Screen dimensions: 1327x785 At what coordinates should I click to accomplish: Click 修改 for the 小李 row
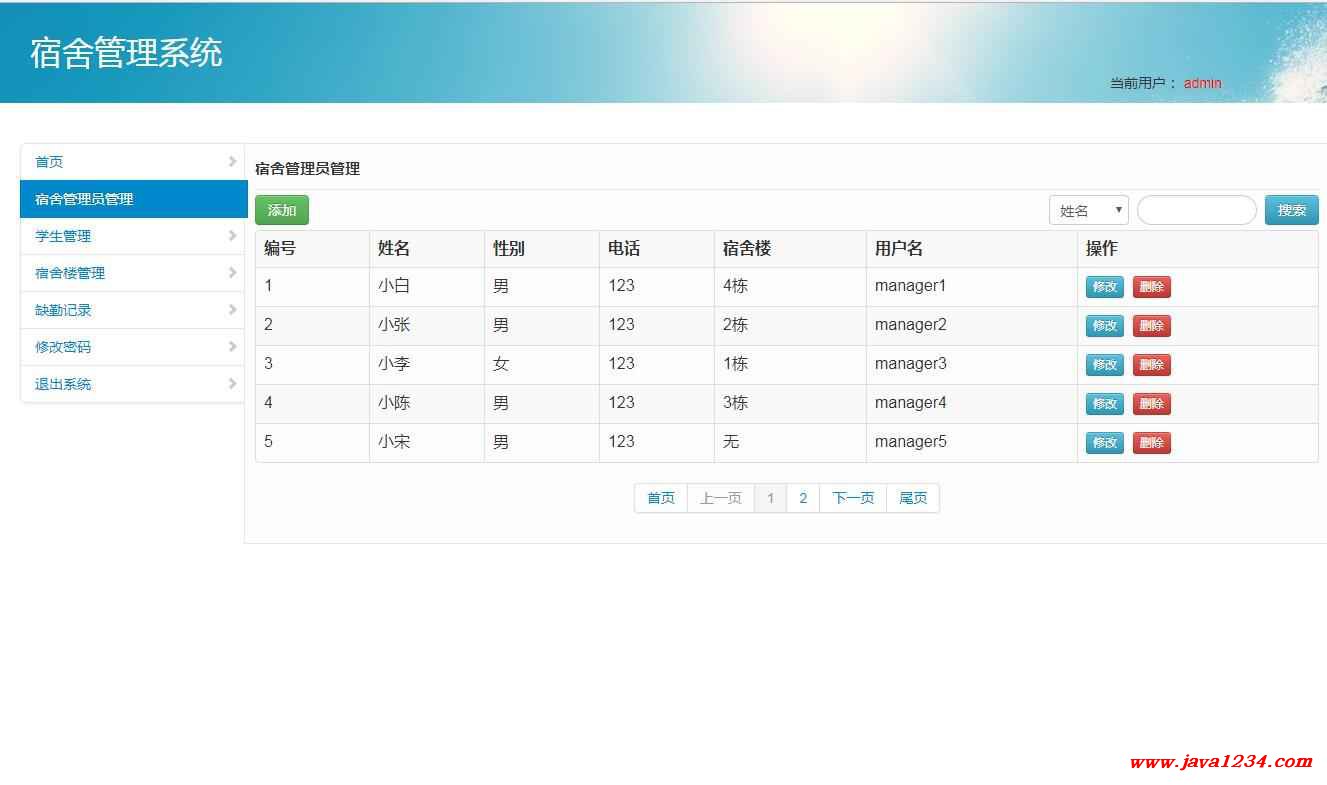click(1104, 365)
